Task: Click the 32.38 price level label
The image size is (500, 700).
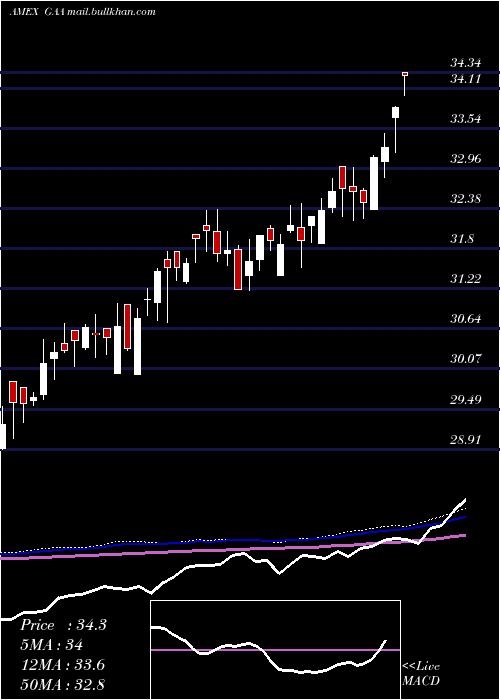Action: pyautogui.click(x=466, y=198)
